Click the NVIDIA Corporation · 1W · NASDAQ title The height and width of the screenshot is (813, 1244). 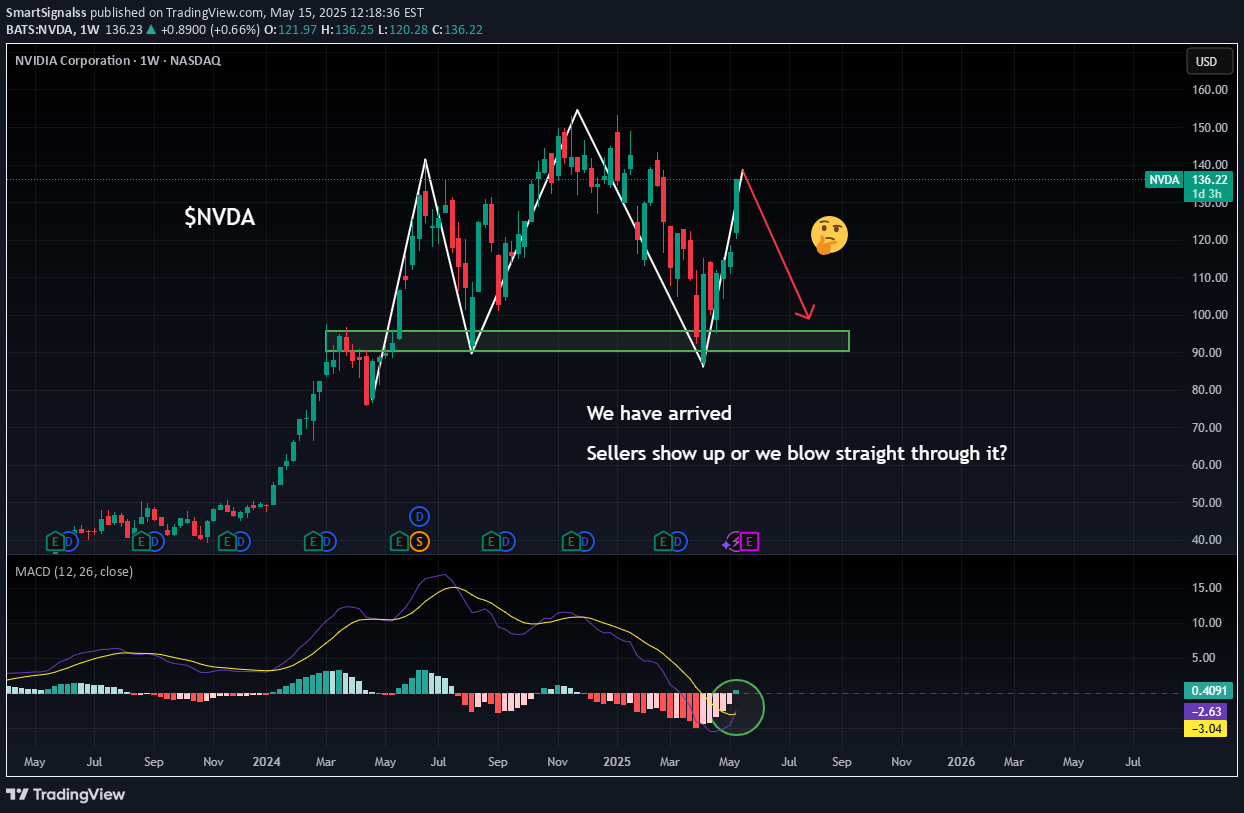[118, 60]
